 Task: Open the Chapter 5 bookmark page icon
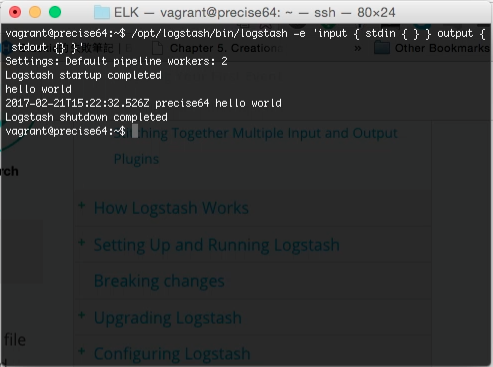pos(158,48)
